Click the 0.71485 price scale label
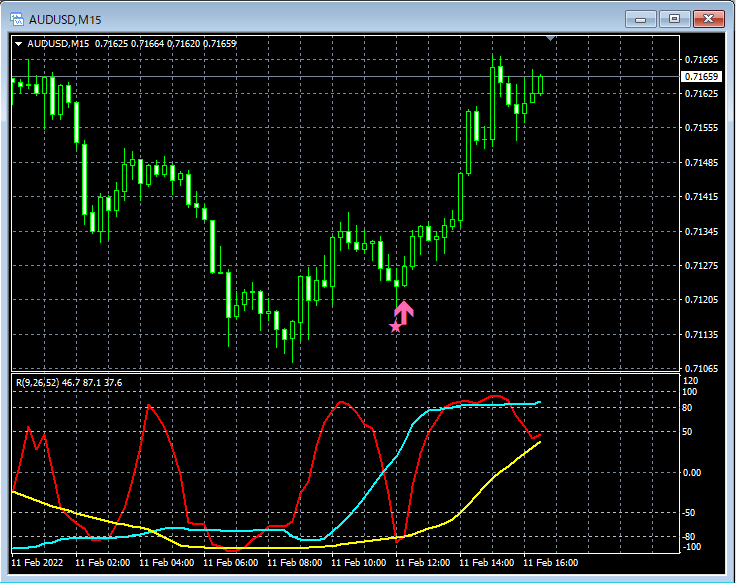737x583 pixels. (x=701, y=163)
